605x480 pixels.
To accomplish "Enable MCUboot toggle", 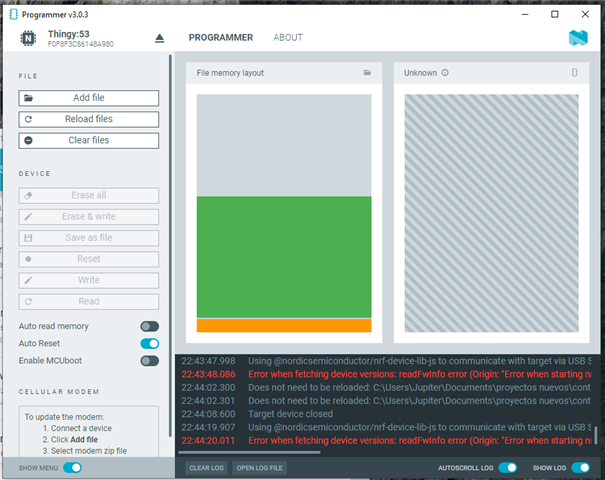I will click(149, 361).
